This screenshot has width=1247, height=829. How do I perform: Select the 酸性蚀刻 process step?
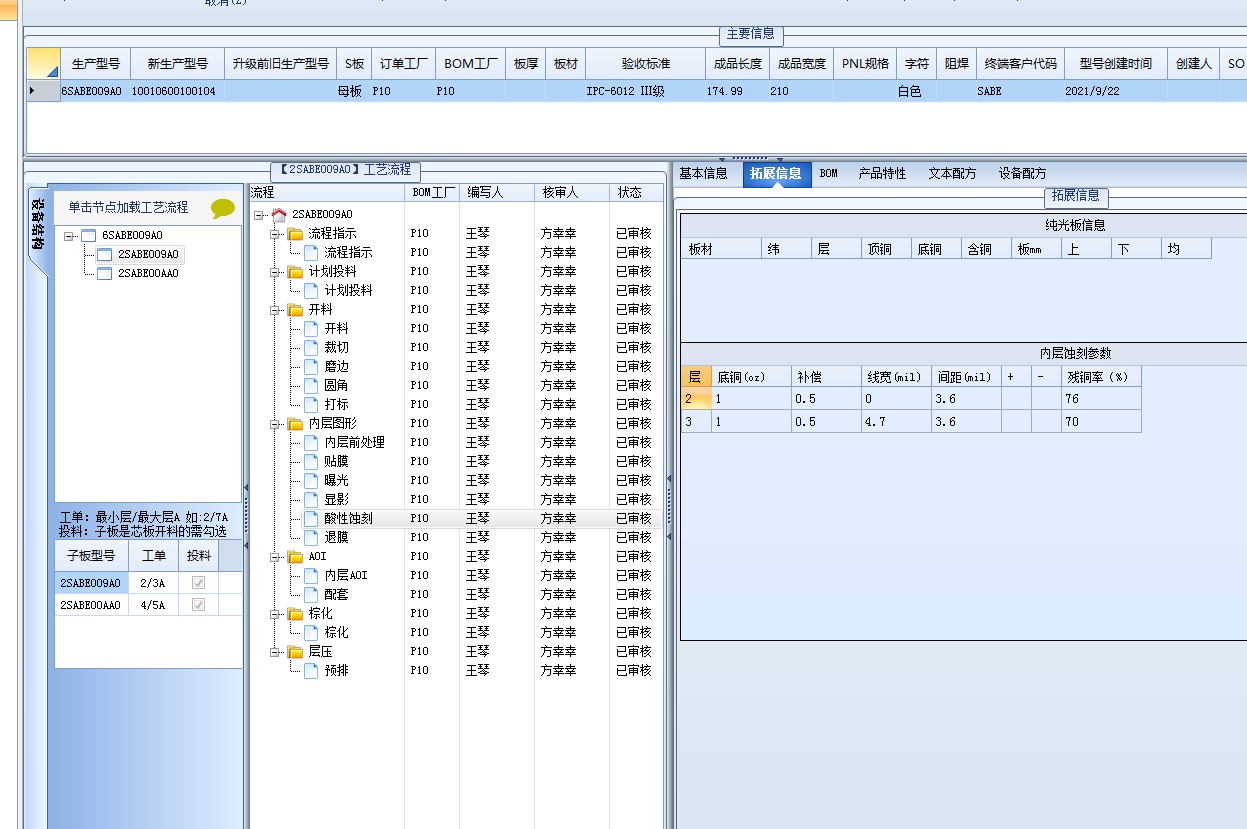point(348,518)
